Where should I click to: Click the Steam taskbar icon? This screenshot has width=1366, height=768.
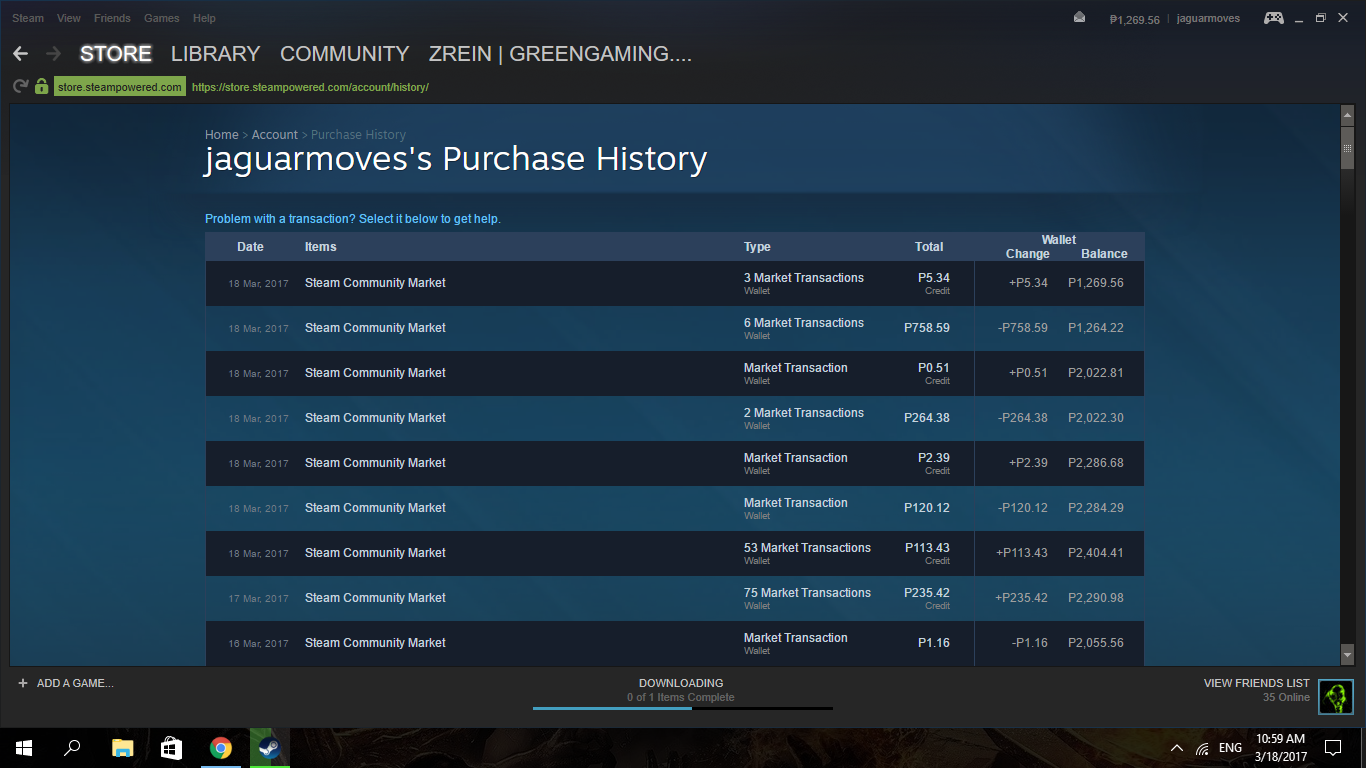[x=270, y=747]
